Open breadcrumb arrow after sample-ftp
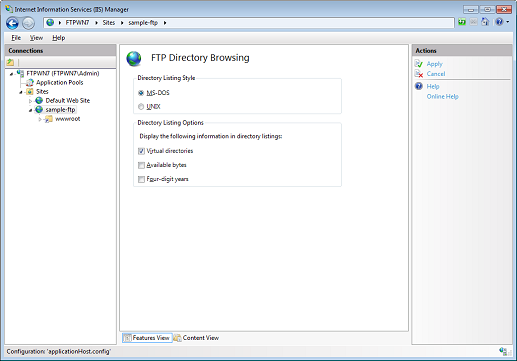517x361 pixels. point(165,23)
